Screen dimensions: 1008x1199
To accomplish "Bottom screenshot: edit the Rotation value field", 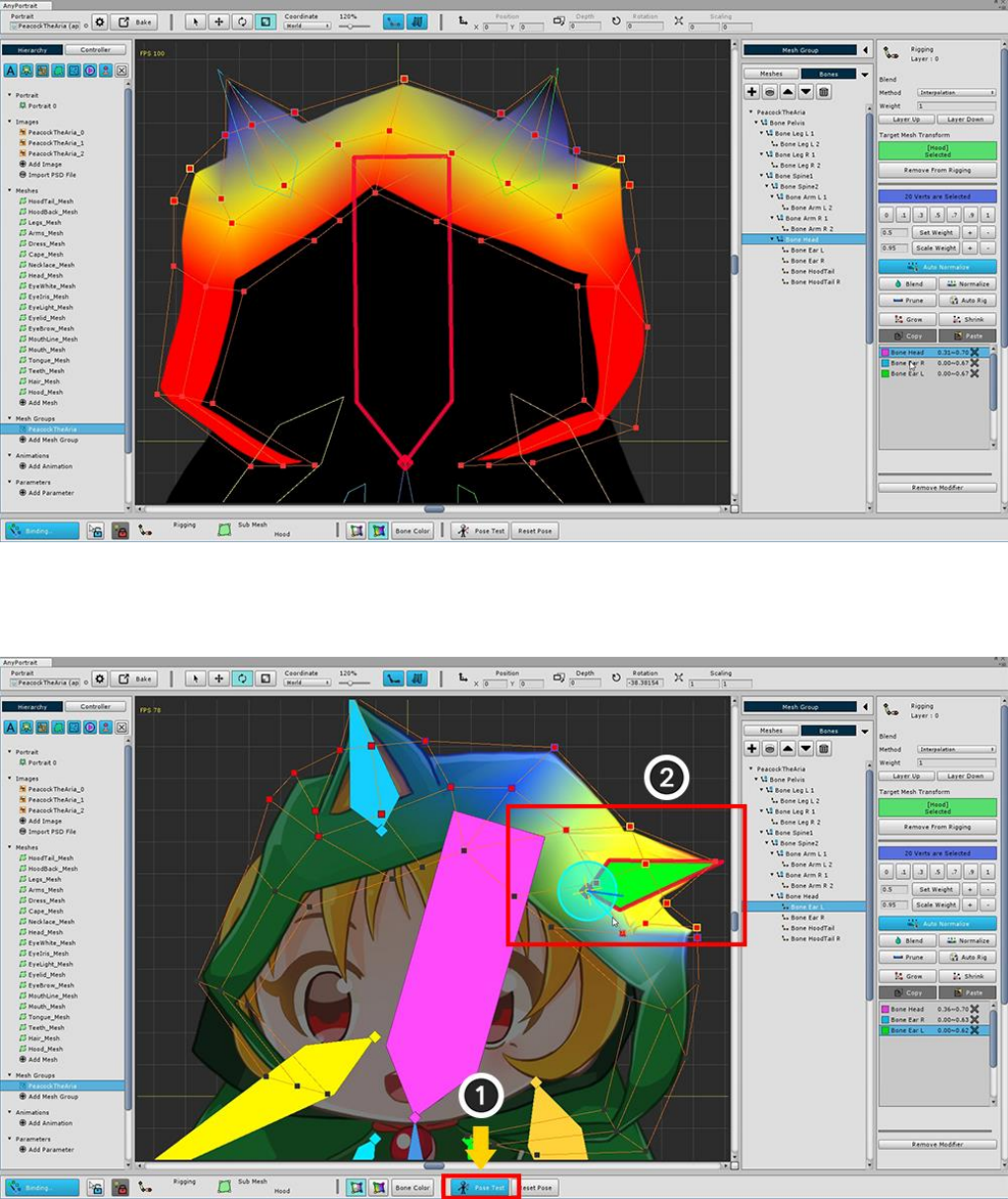I will point(645,682).
